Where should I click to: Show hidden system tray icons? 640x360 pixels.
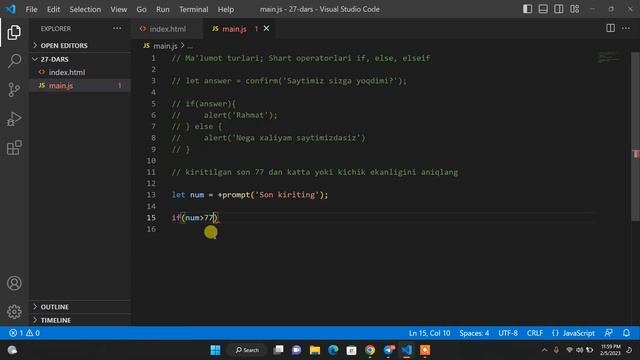(544, 350)
